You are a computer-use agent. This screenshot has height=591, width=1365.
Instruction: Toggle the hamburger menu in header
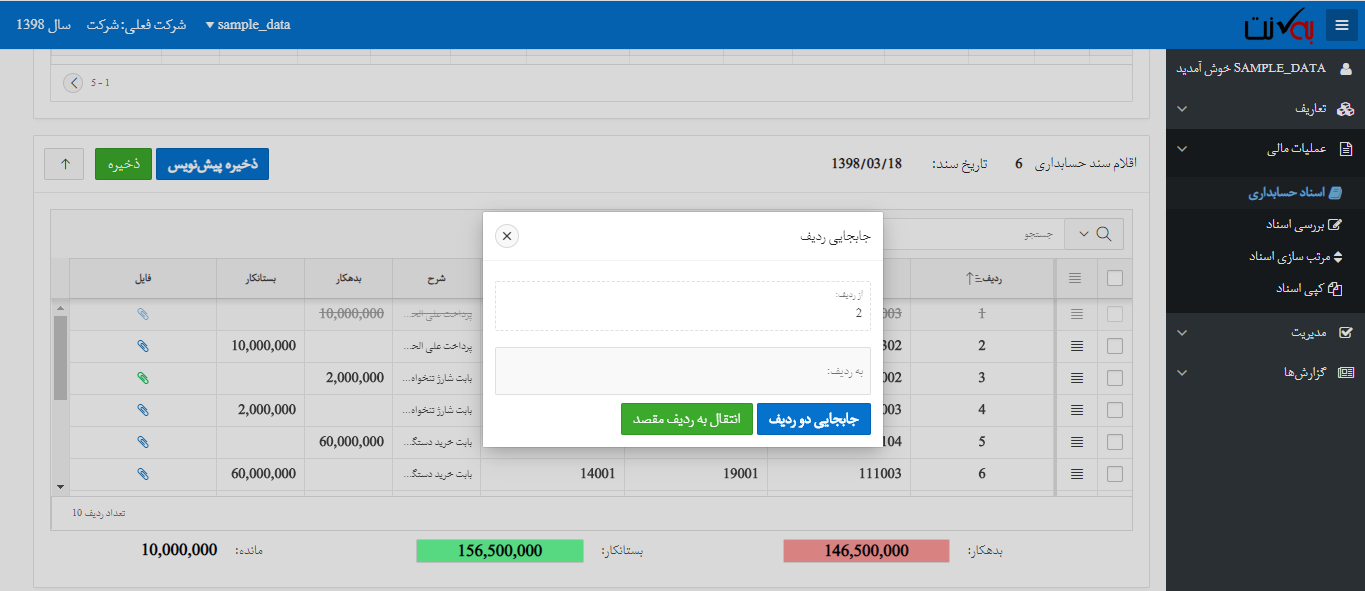click(x=1341, y=25)
